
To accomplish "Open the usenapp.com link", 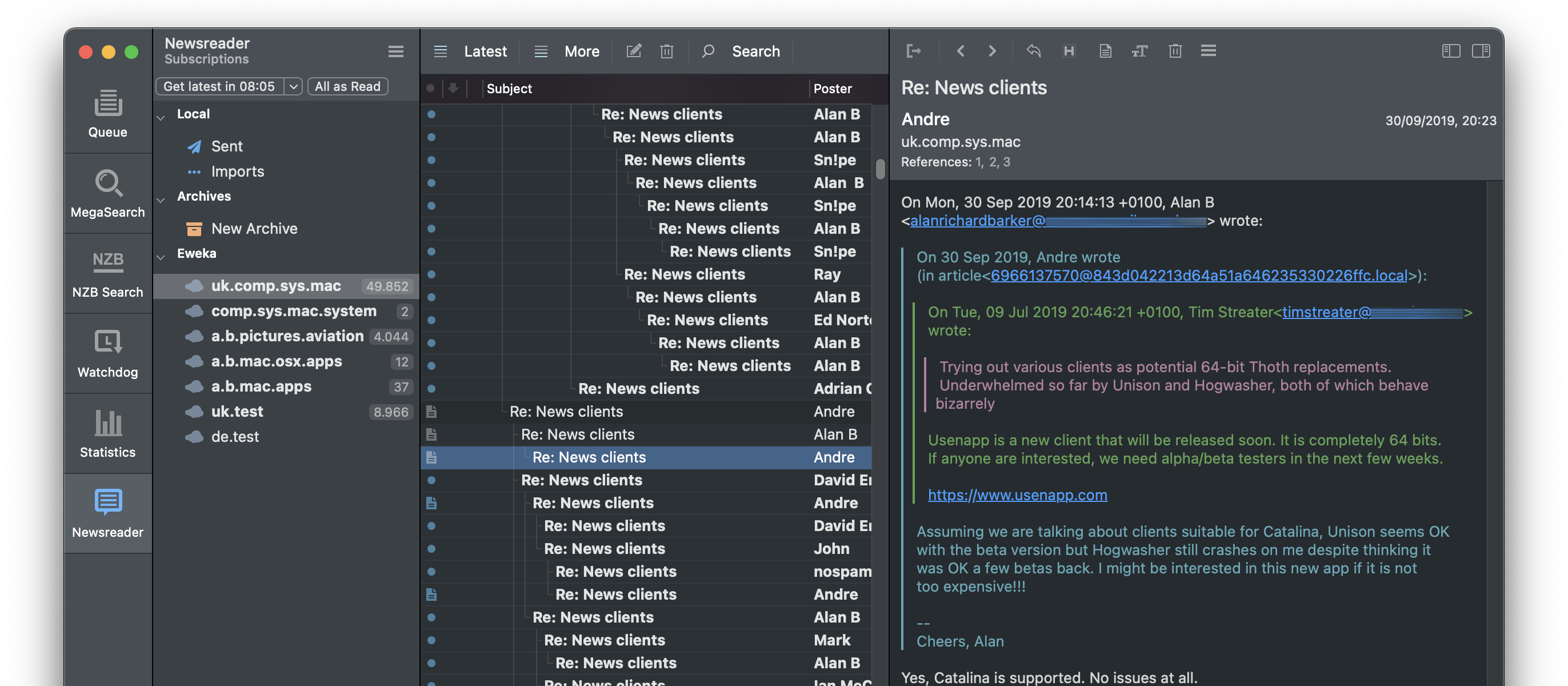I will tap(1017, 495).
